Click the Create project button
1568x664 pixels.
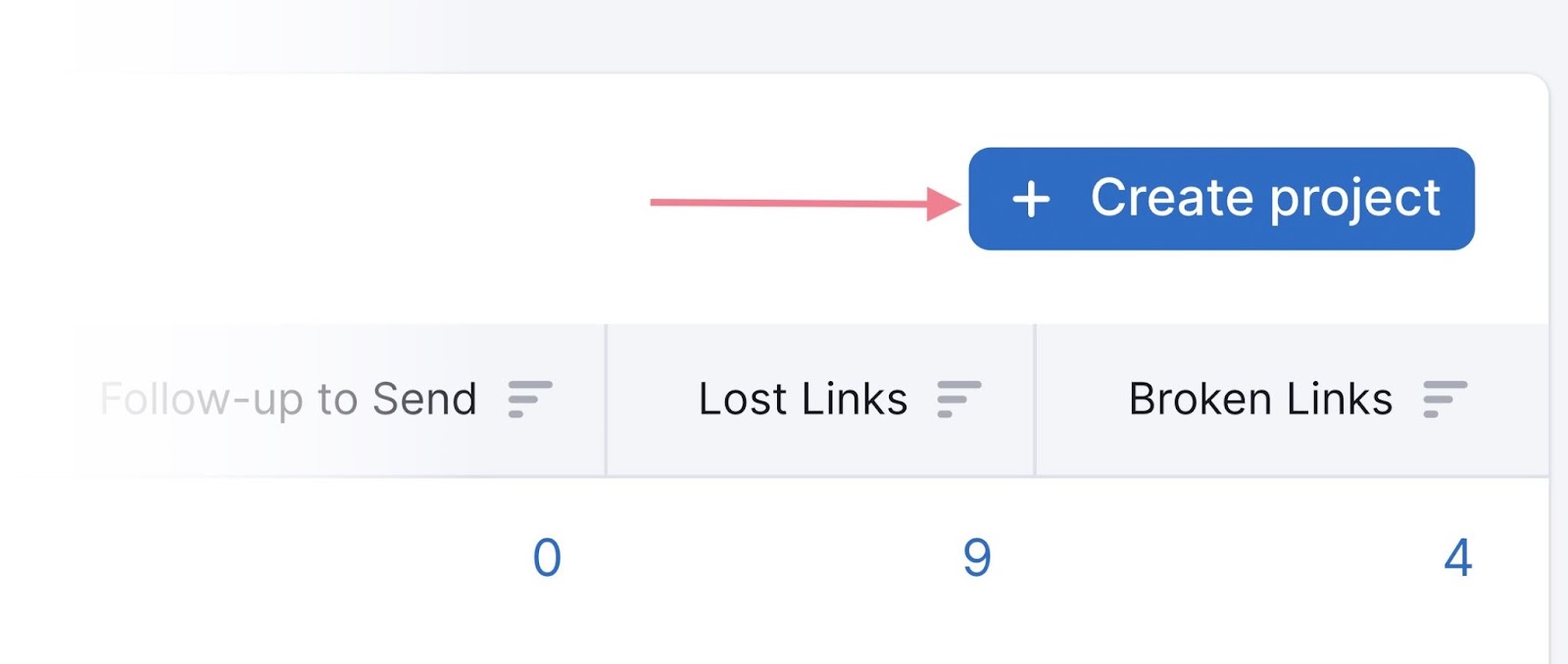point(1221,199)
